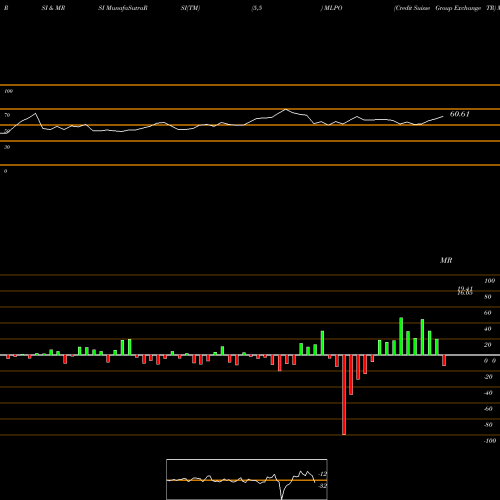Click the ') MLPO' ticker label
500x500 pixels.
331,8
